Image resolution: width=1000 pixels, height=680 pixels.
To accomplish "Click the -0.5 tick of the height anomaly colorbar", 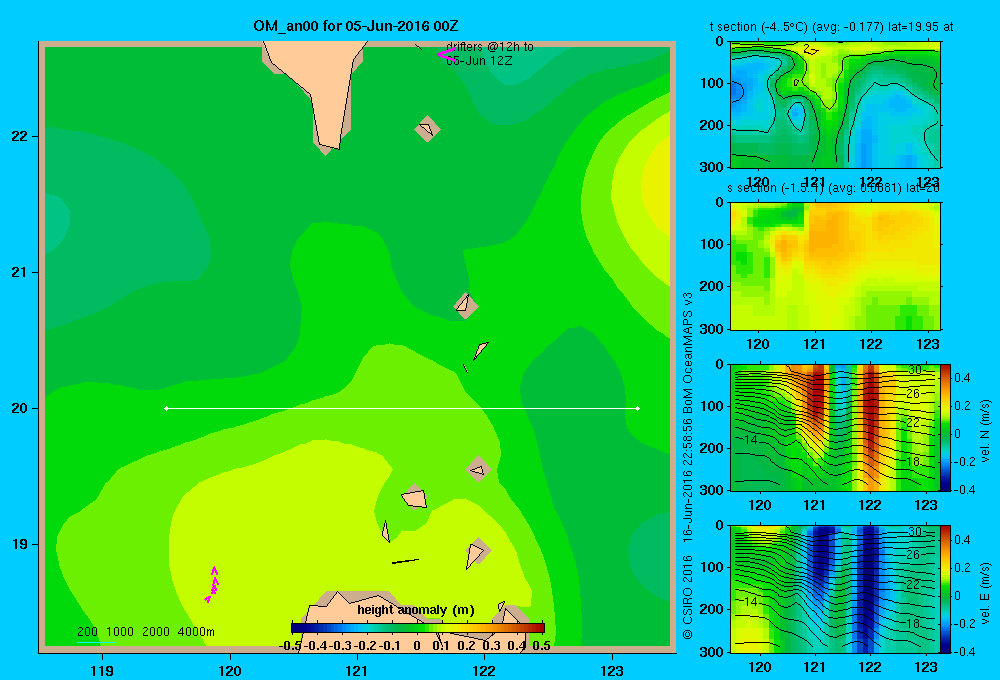I will click(290, 646).
